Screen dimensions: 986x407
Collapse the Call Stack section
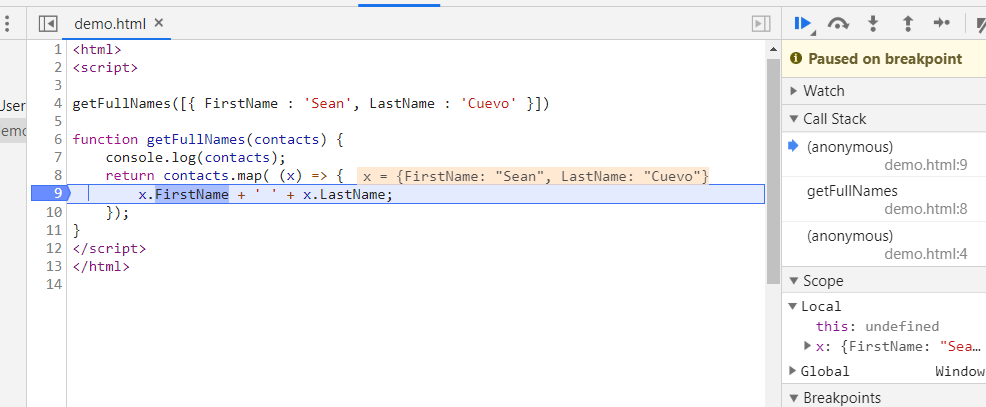click(884, 119)
